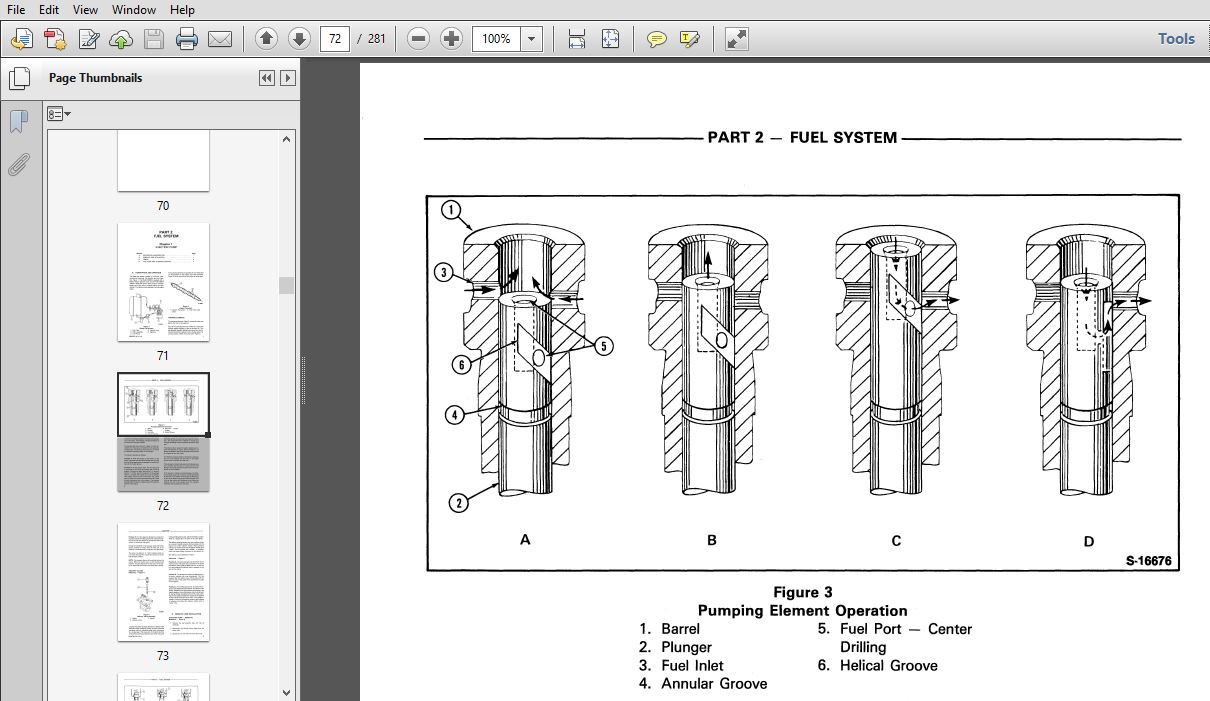Click the Add sticky note comment icon
The height and width of the screenshot is (701, 1210).
(x=657, y=39)
